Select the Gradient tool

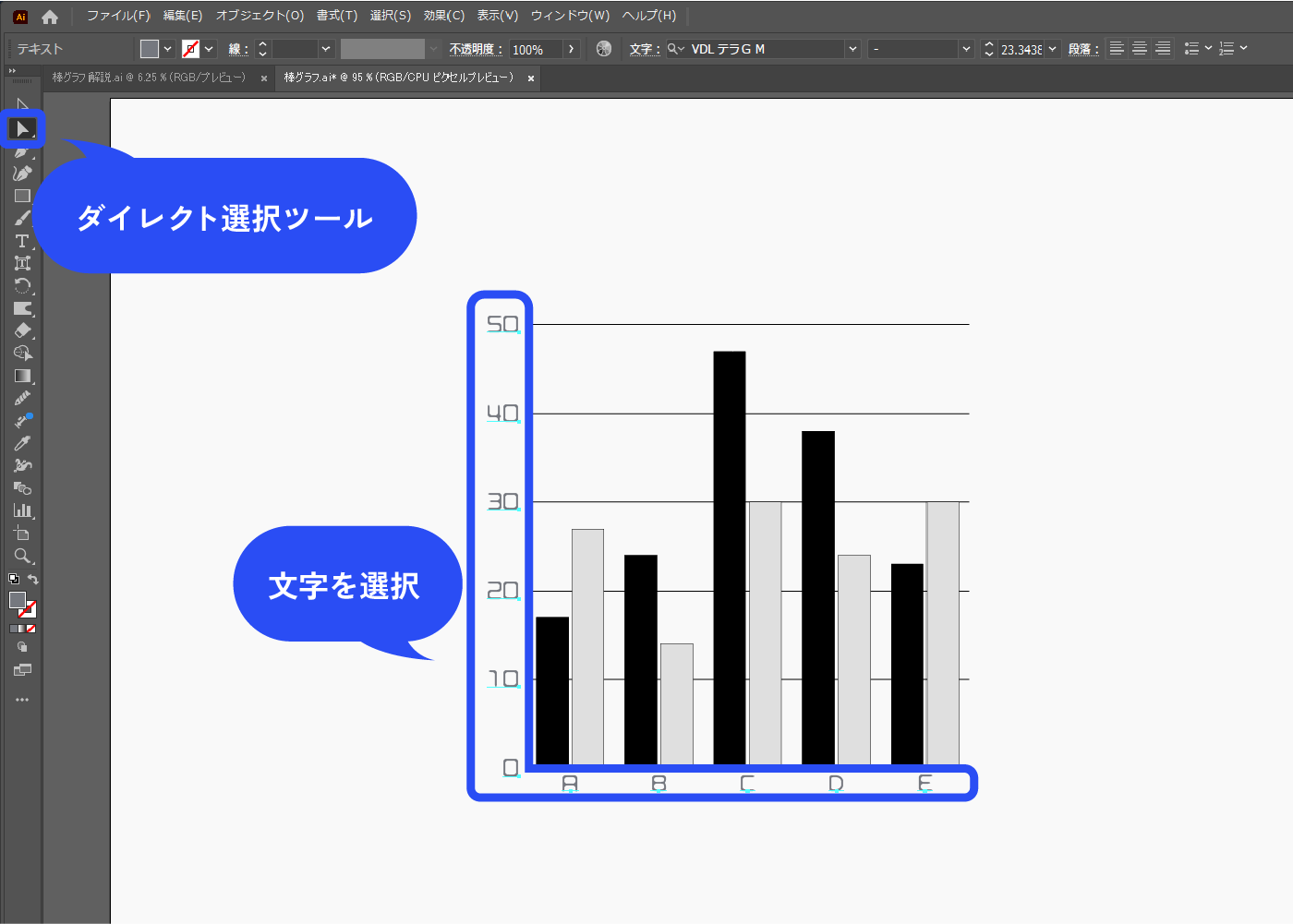click(x=22, y=376)
